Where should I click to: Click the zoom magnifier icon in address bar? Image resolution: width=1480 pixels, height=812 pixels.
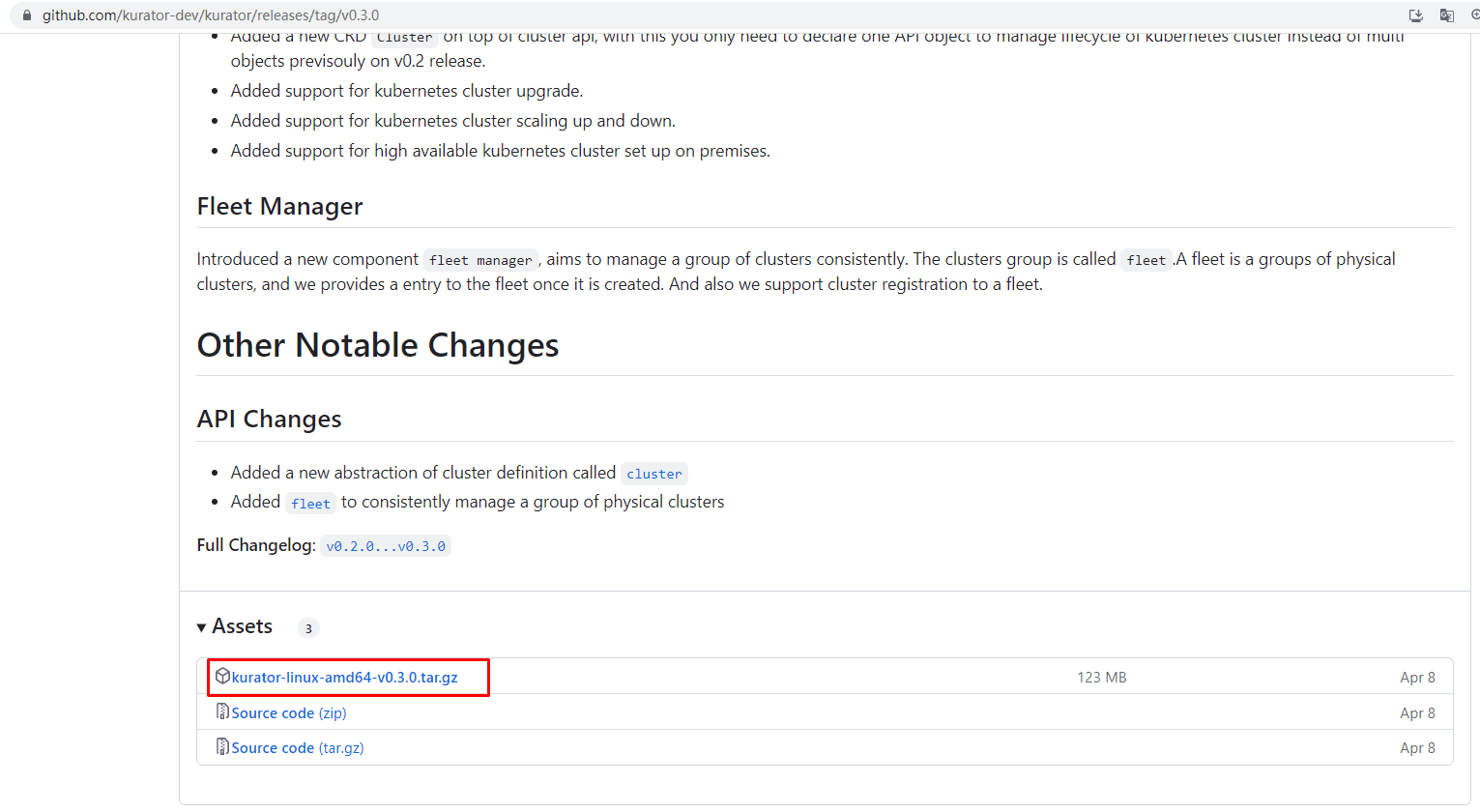click(1475, 15)
